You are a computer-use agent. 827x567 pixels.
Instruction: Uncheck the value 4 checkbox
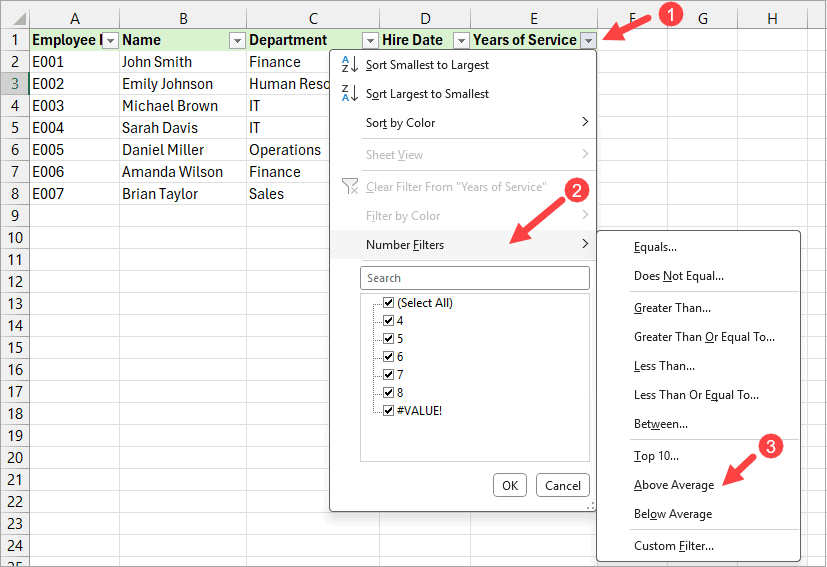point(389,321)
